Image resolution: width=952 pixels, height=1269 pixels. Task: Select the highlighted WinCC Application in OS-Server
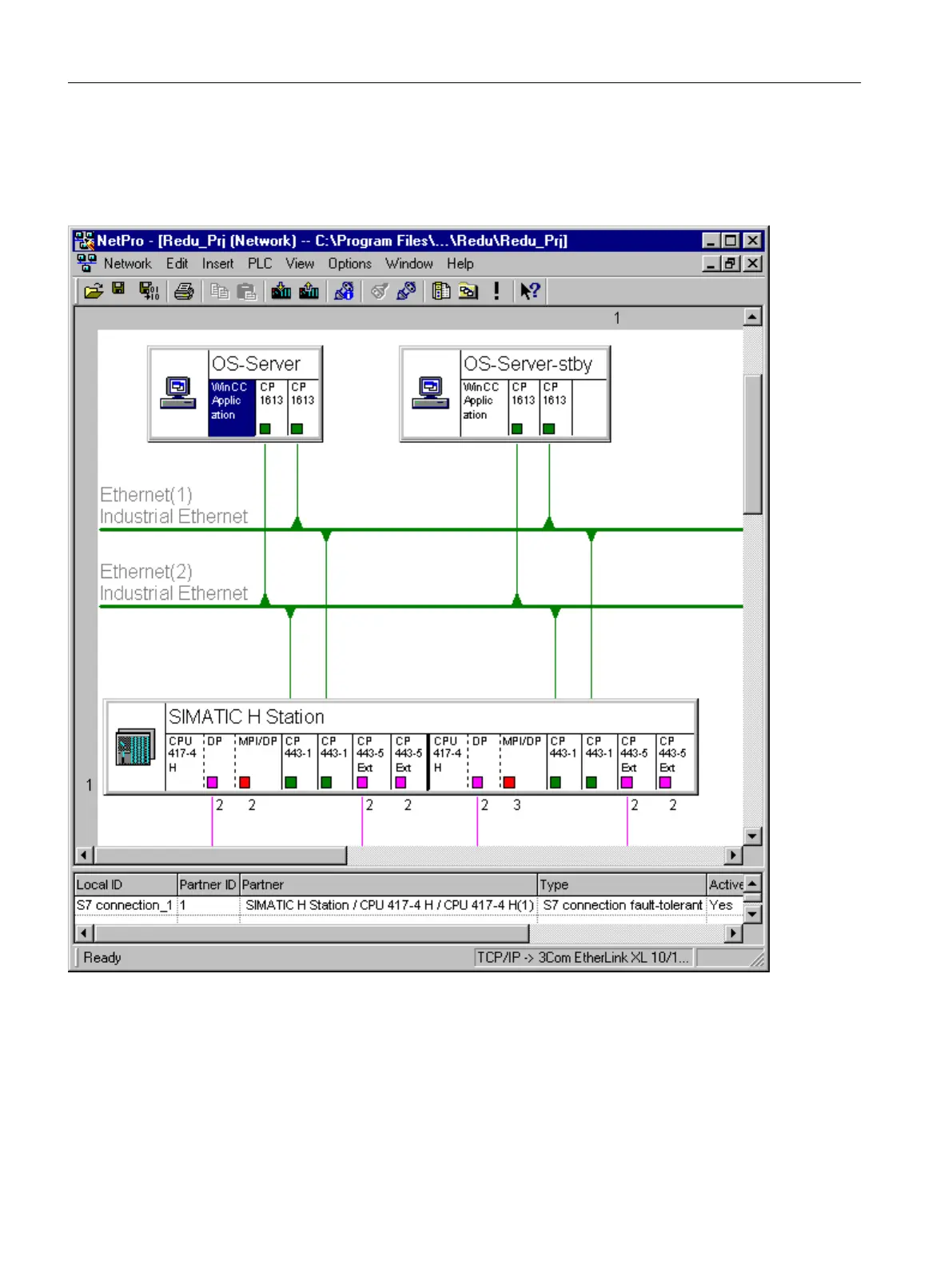pyautogui.click(x=233, y=408)
